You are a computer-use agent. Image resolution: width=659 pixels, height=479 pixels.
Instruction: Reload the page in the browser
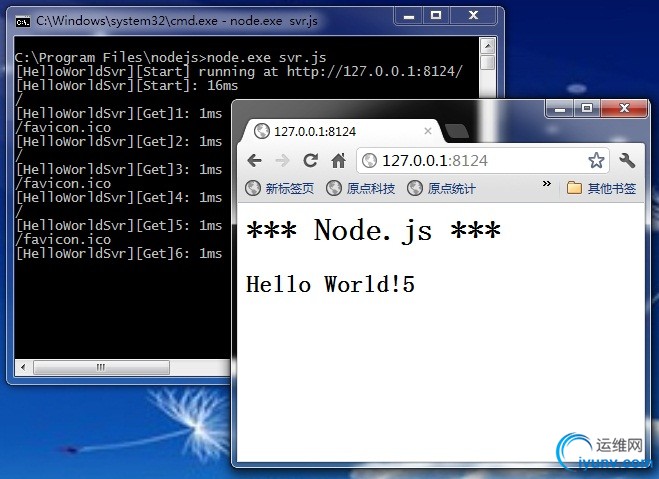311,161
